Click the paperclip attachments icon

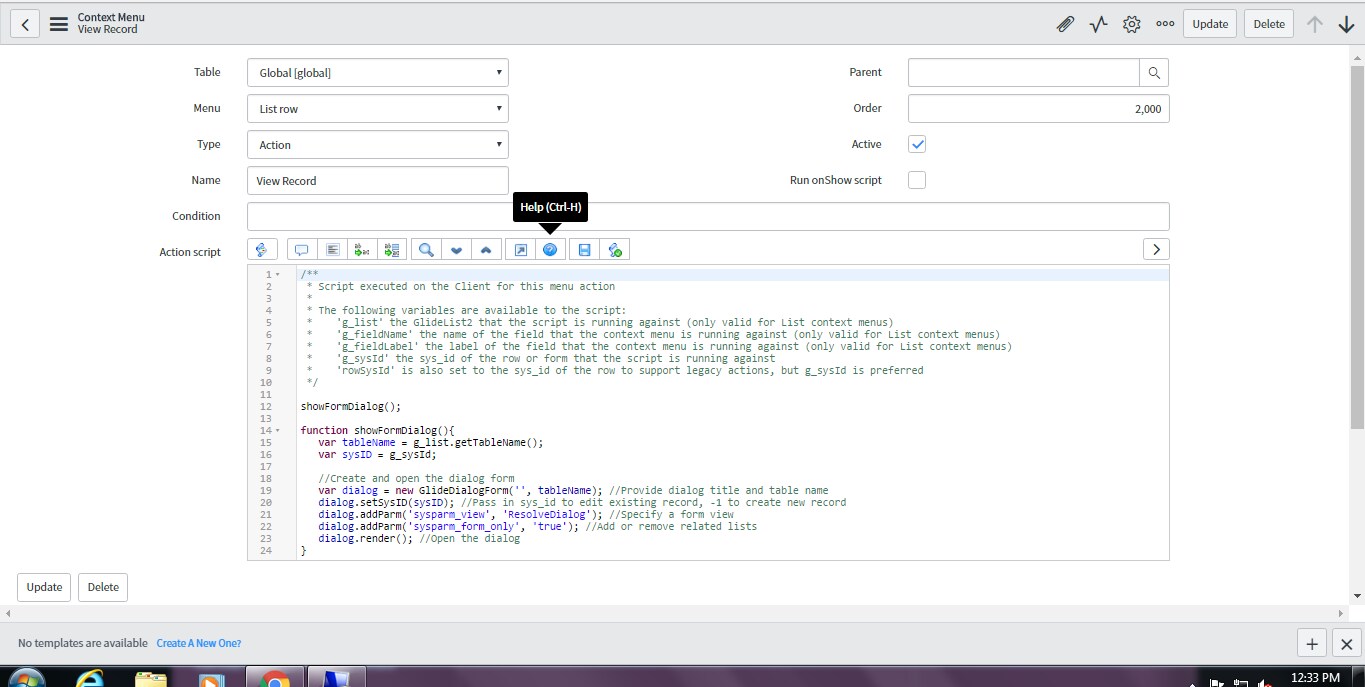point(1065,24)
